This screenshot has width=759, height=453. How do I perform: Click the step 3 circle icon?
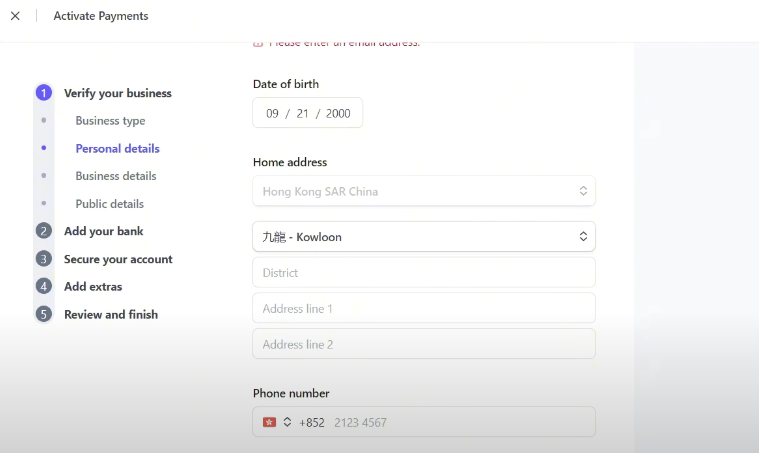click(x=43, y=259)
